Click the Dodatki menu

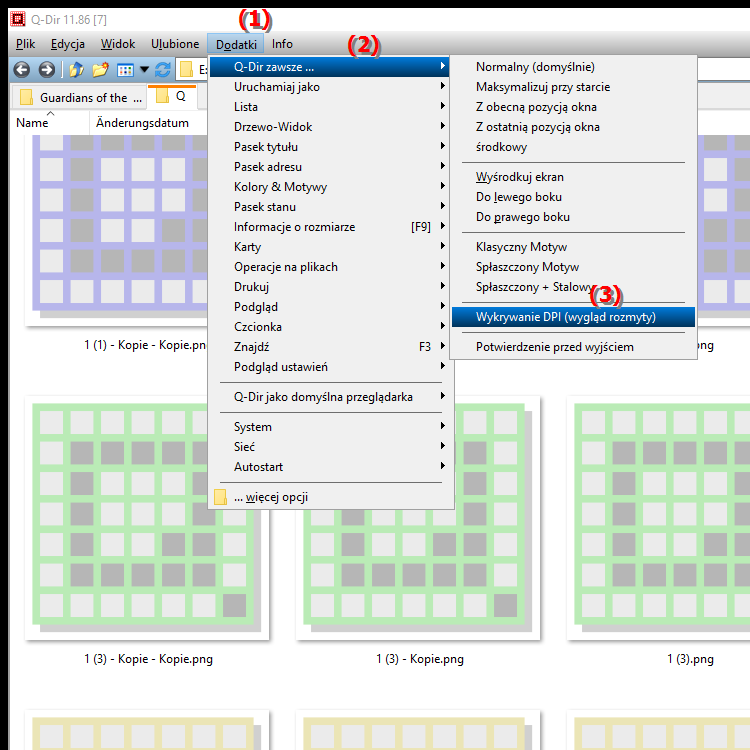(x=236, y=44)
